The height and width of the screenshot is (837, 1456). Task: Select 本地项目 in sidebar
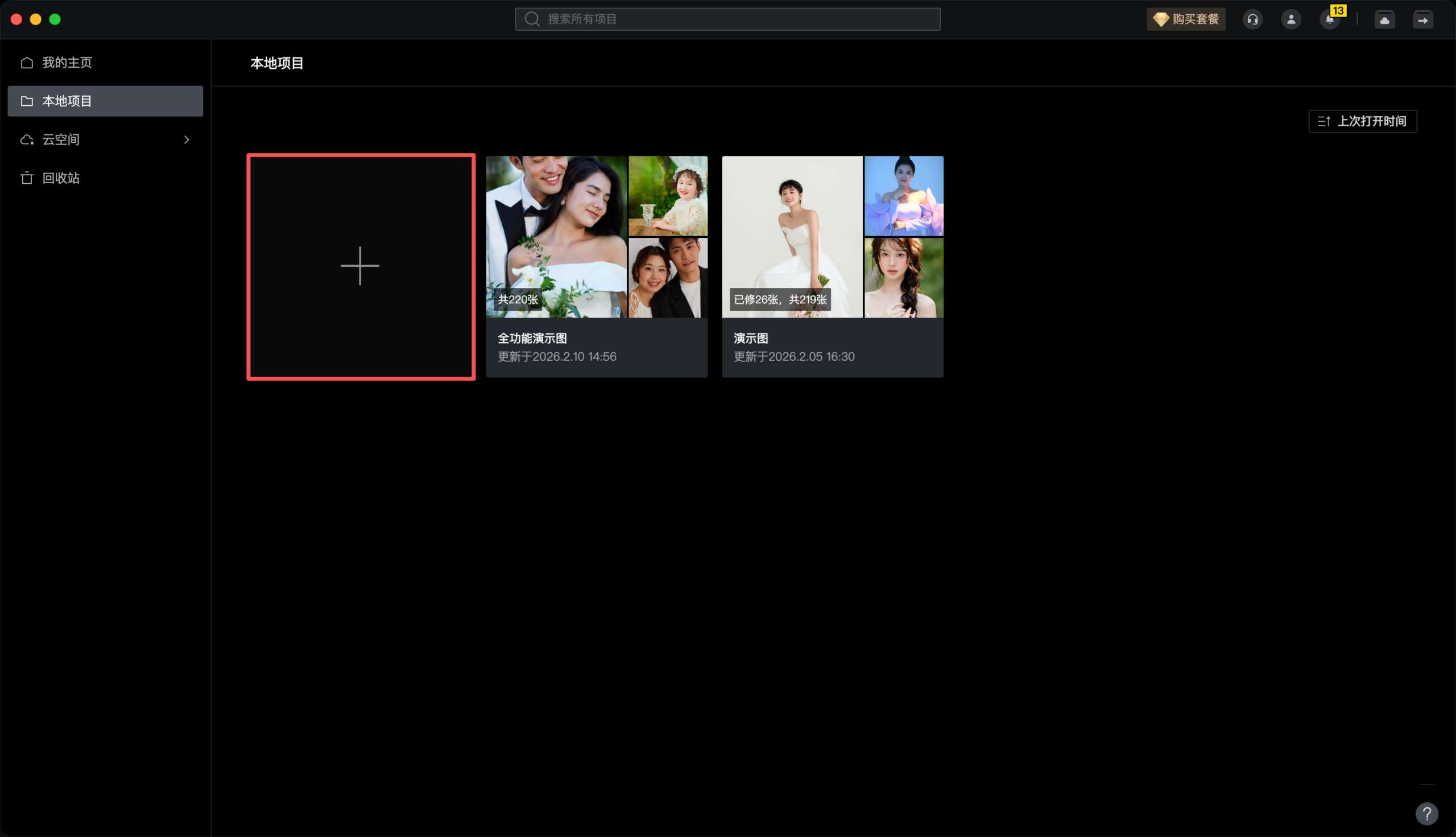(67, 101)
